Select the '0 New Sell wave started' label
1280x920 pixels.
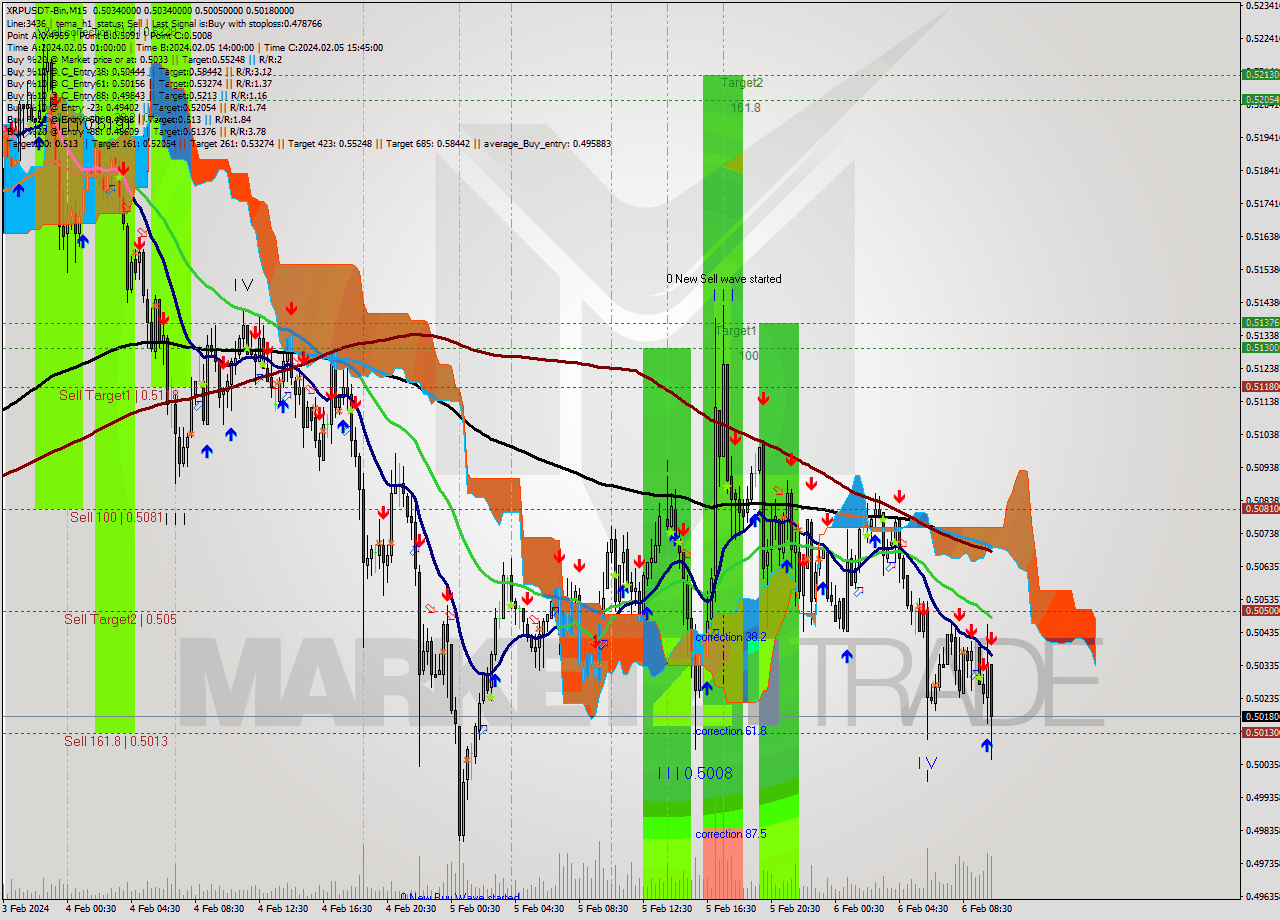click(x=724, y=279)
